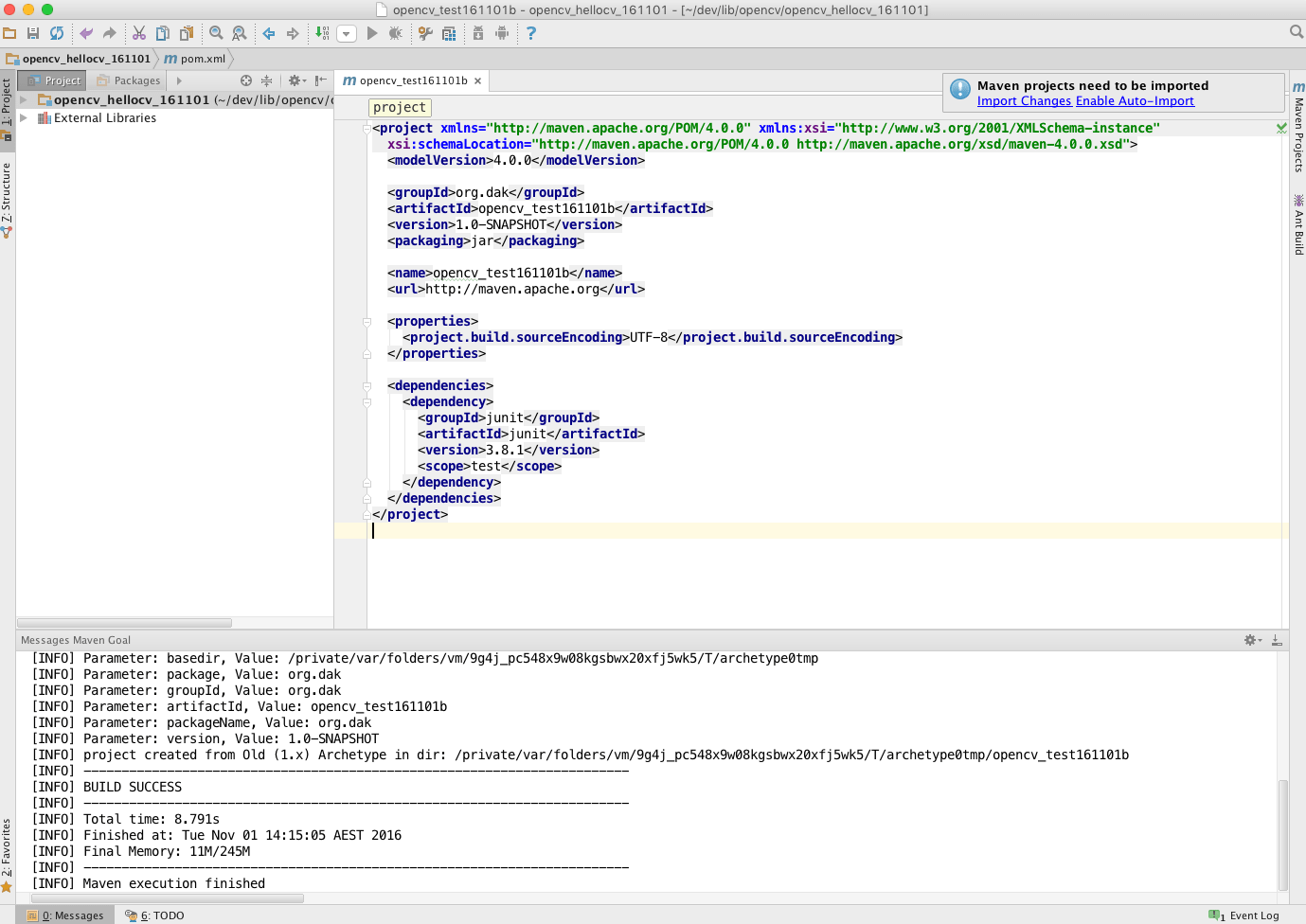
Task: Open Settings with the wrench icon
Action: [x=425, y=33]
